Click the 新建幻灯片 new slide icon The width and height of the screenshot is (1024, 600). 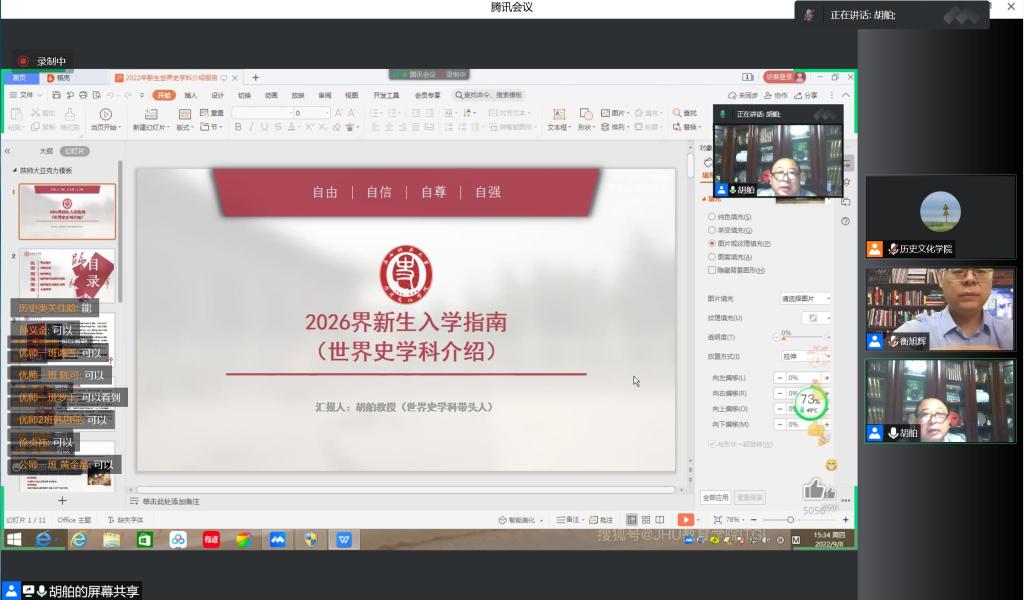point(152,115)
